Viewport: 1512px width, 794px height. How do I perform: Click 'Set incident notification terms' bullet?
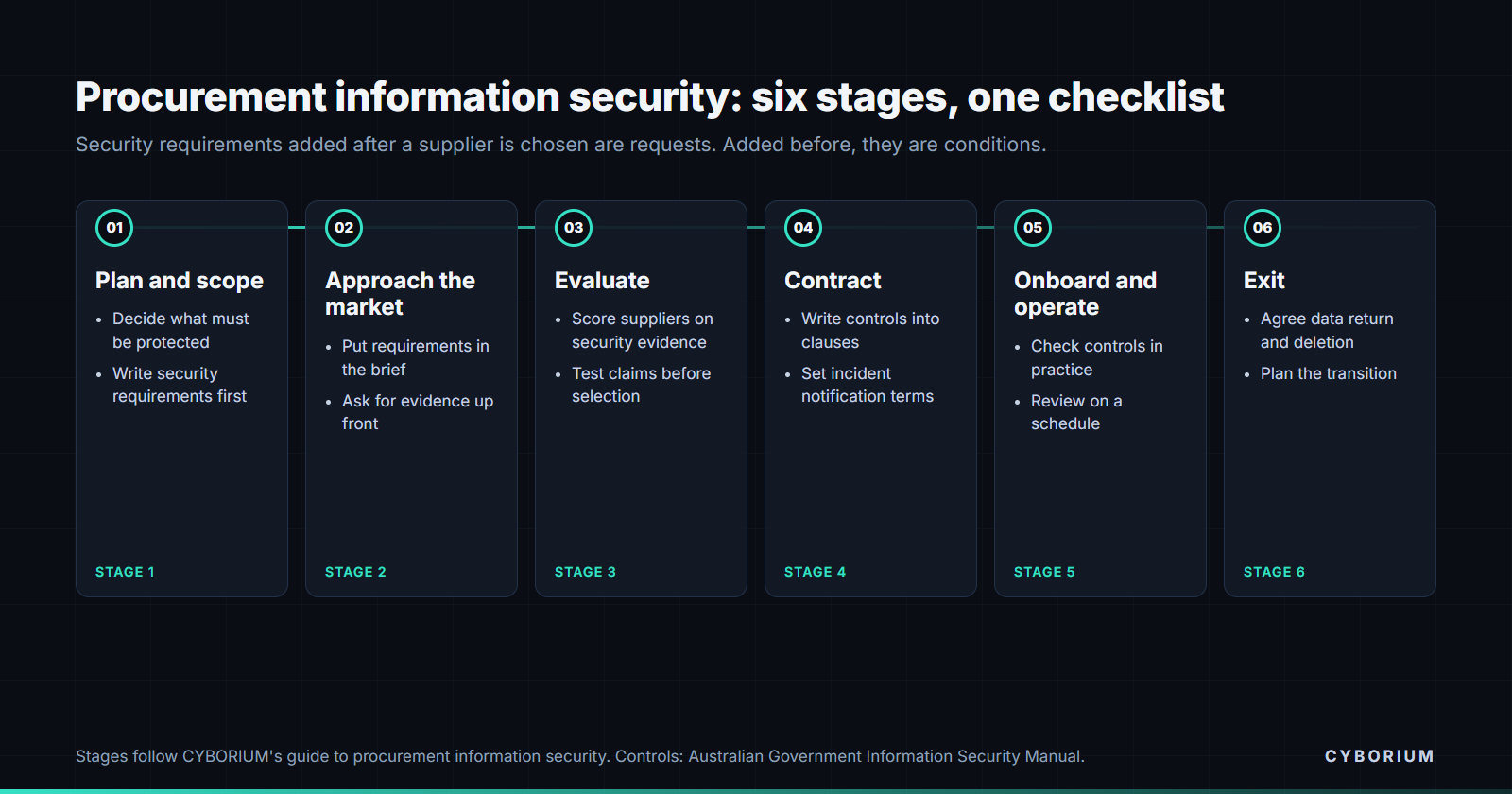(868, 385)
